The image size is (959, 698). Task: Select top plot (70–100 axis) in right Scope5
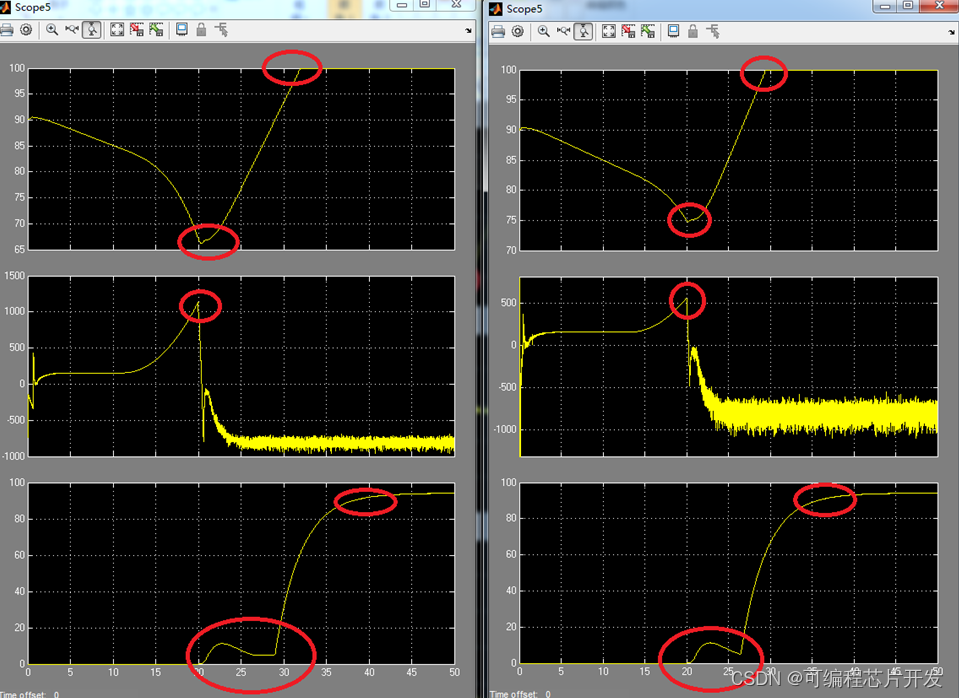tap(728, 160)
